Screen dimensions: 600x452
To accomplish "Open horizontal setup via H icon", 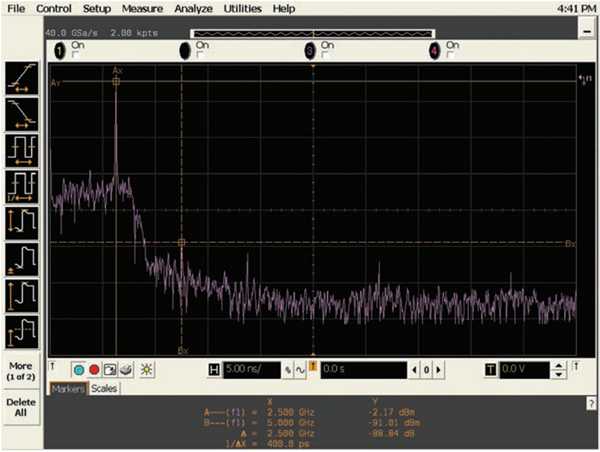I will 214,370.
